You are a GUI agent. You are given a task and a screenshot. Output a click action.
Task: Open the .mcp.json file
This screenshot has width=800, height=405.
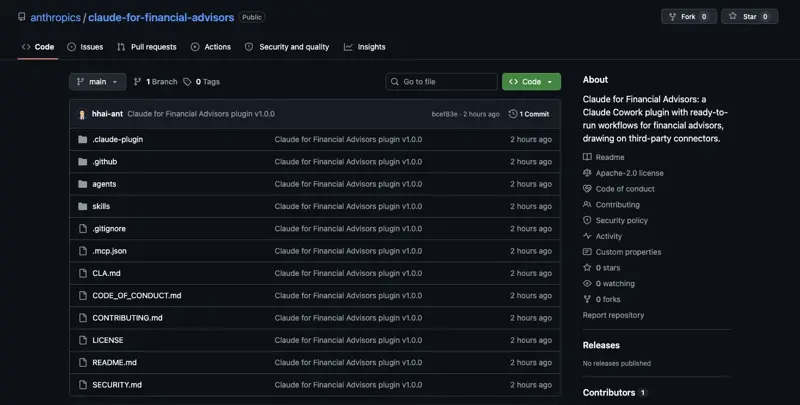pos(109,251)
